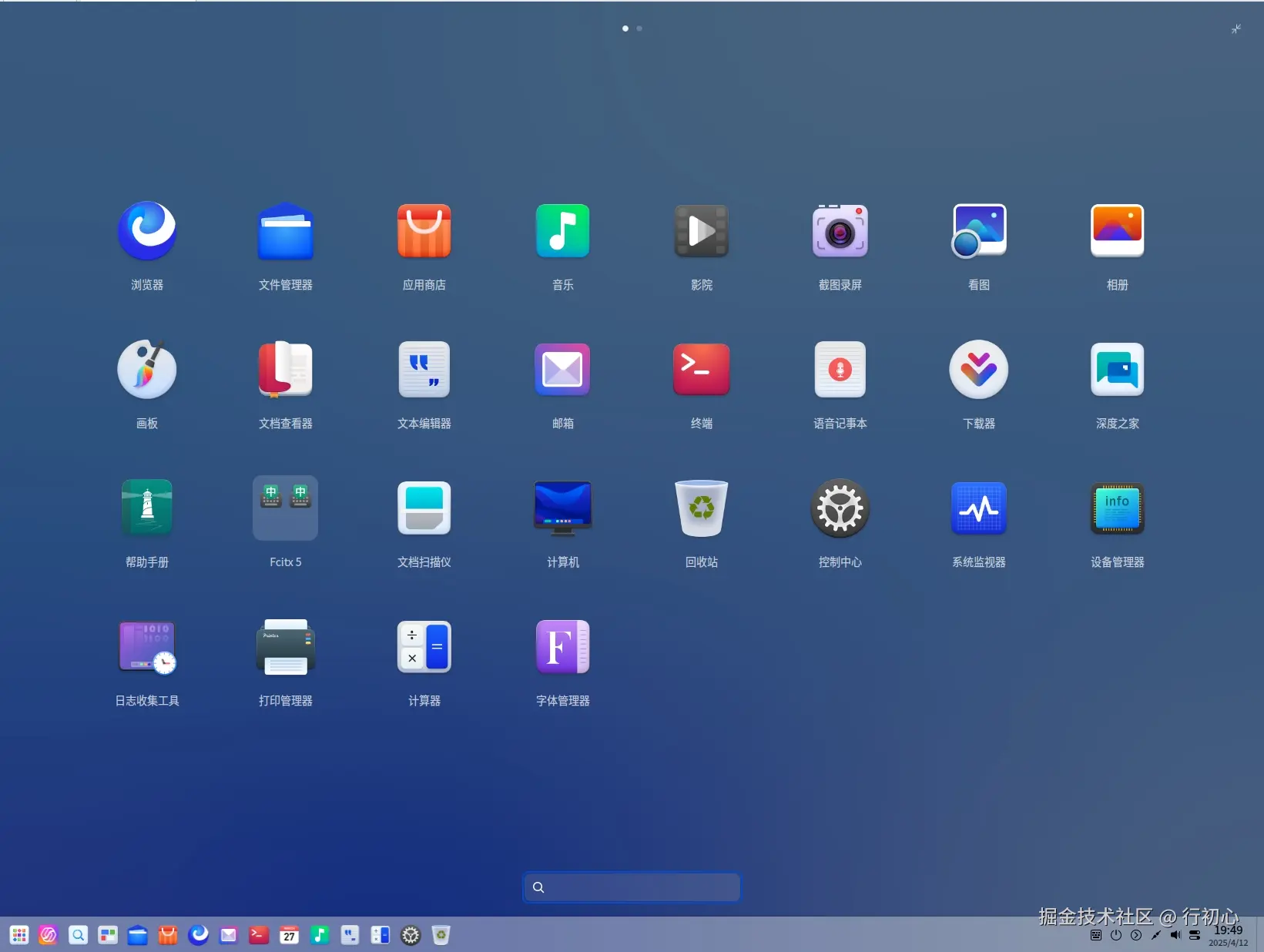Open the trash bin in the dock
1264x952 pixels.
(441, 935)
